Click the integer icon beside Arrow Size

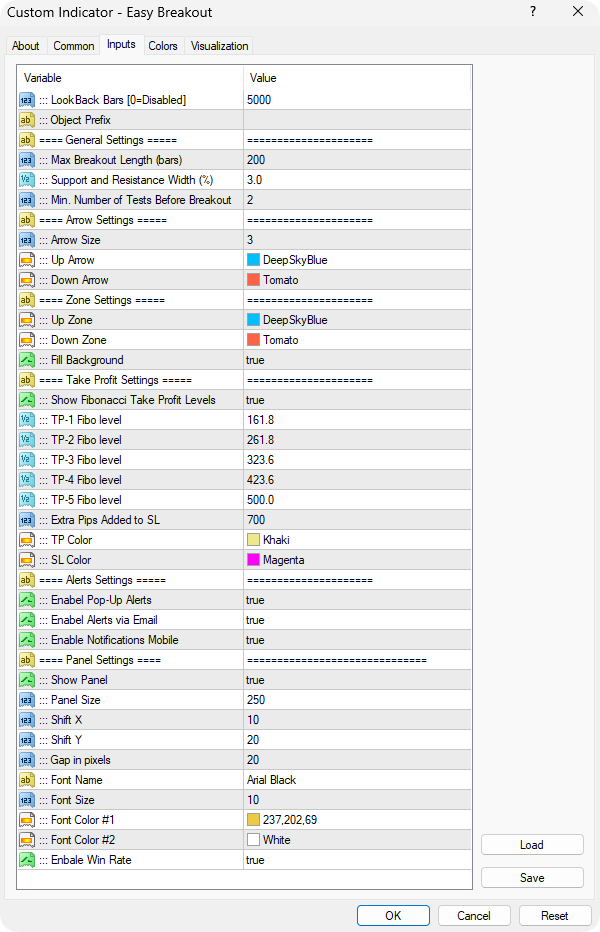[27, 240]
